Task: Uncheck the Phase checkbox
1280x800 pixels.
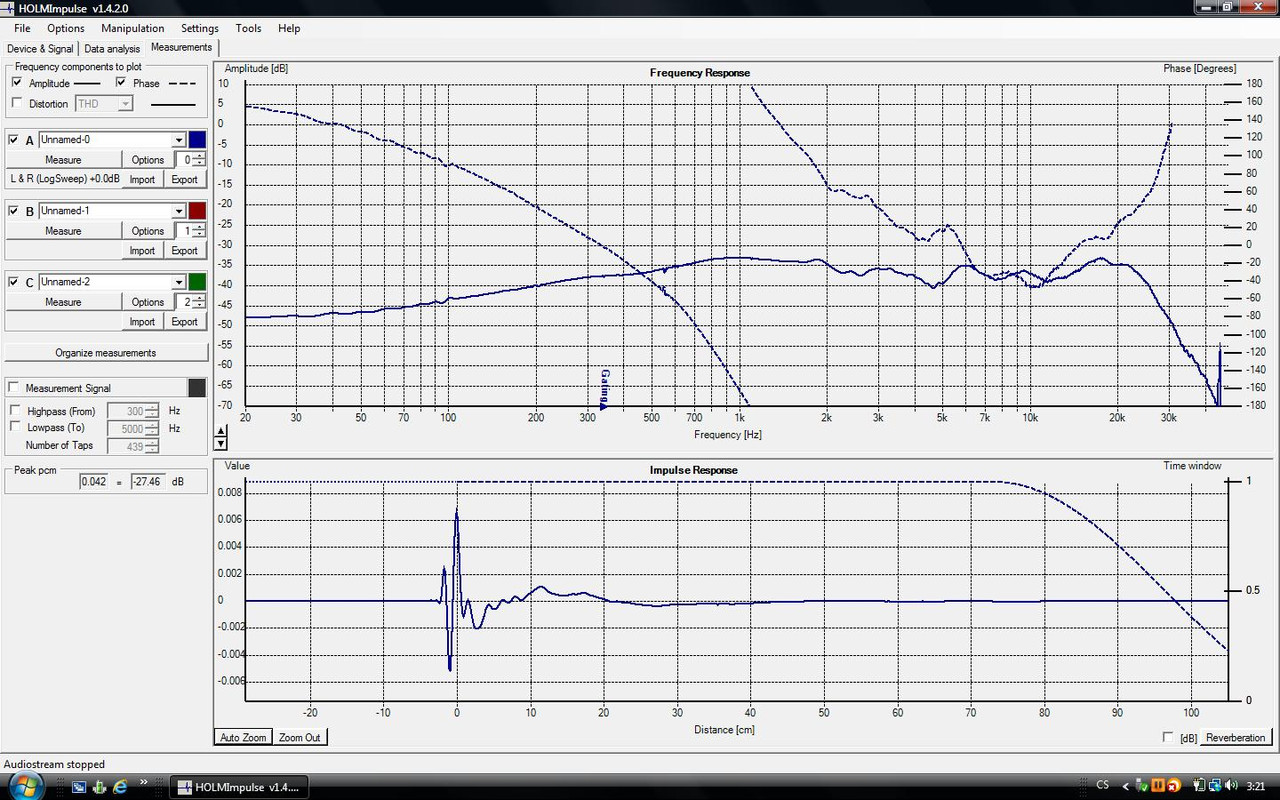Action: coord(121,83)
